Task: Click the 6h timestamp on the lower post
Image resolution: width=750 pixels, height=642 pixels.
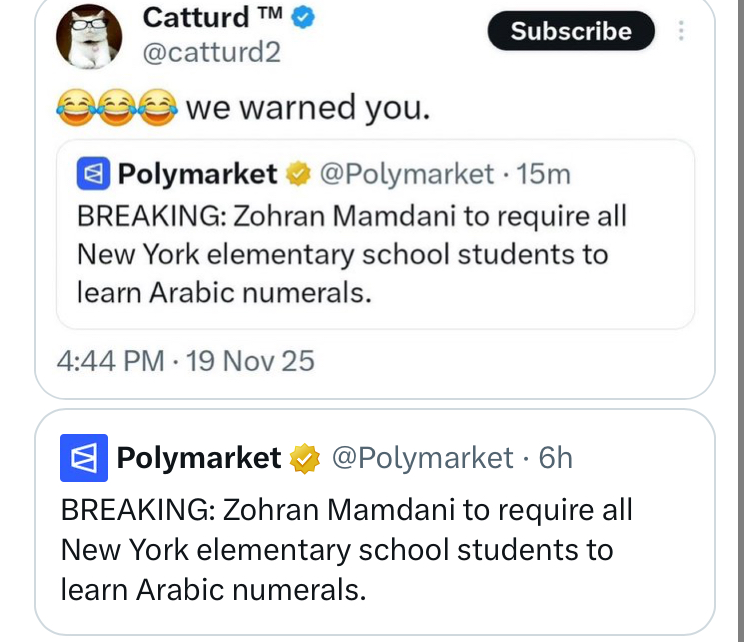Action: (555, 458)
